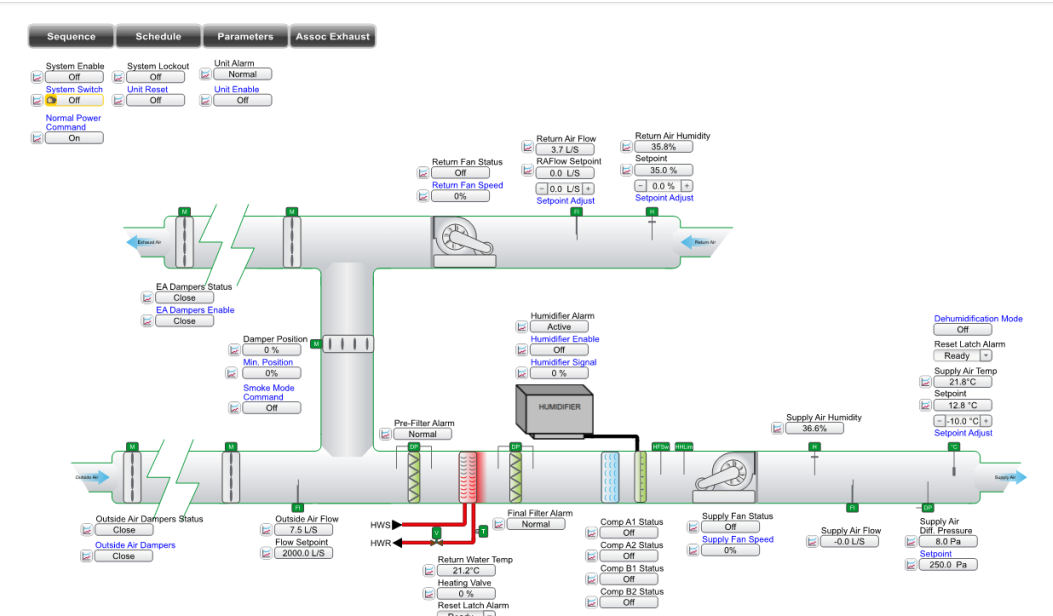The height and width of the screenshot is (616, 1053).
Task: Increase the RAFlow setpoint adjust with plus
Action: [588, 188]
